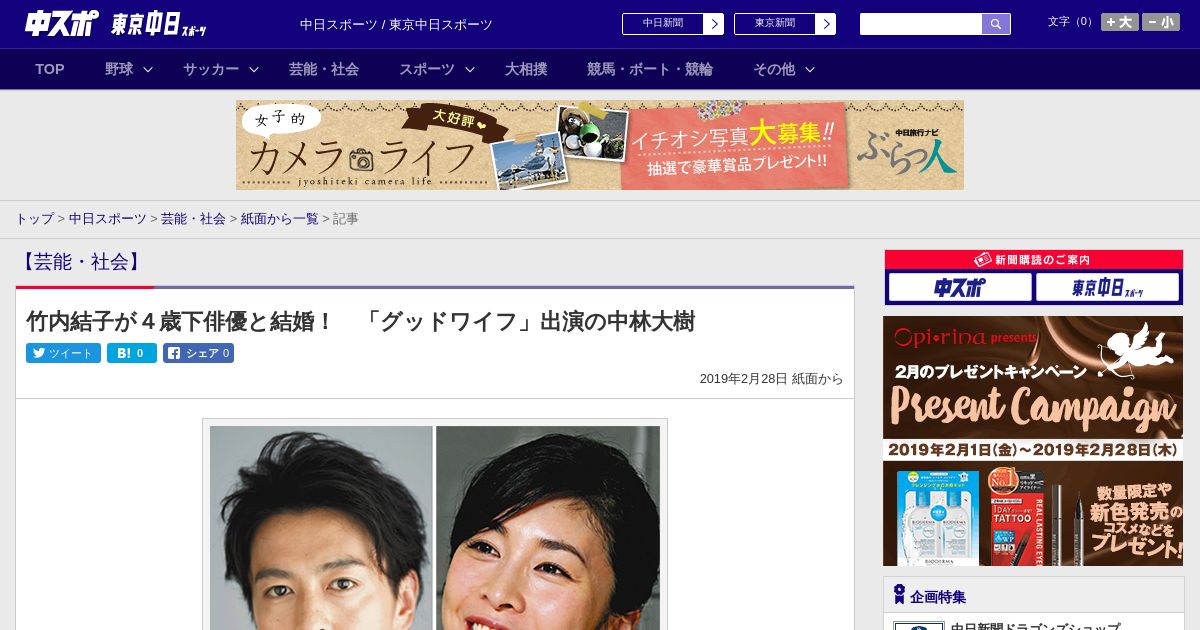
Task: Go to TOP in navigation bar
Action: tap(50, 69)
